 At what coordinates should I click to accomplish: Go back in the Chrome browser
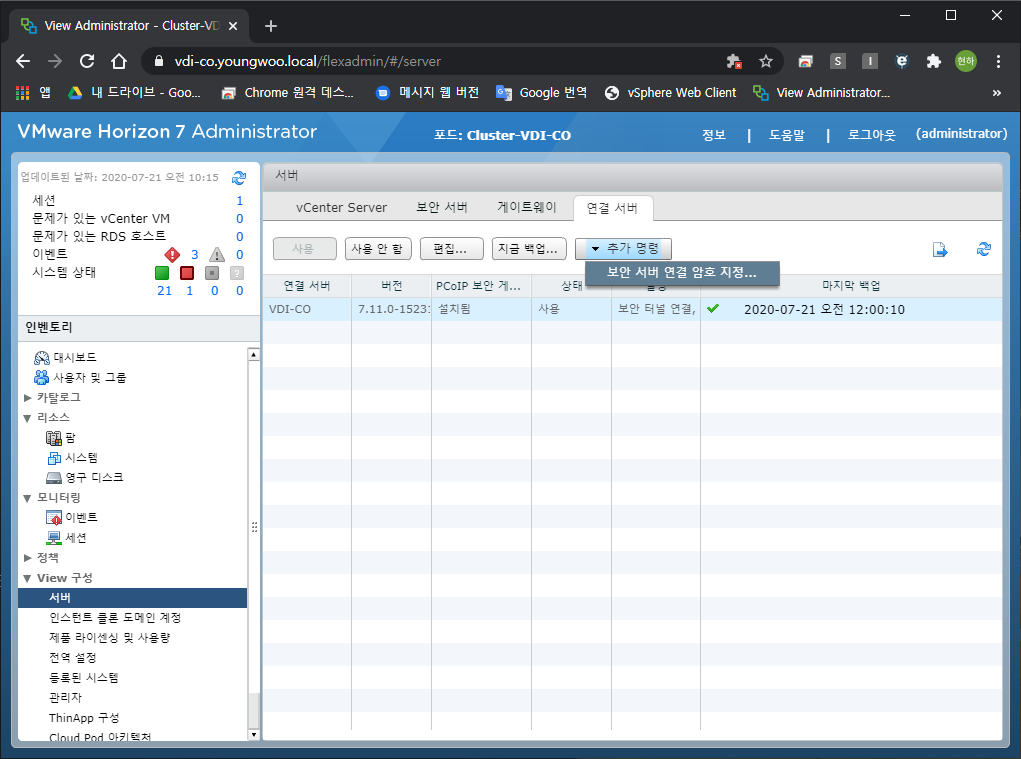click(x=23, y=61)
